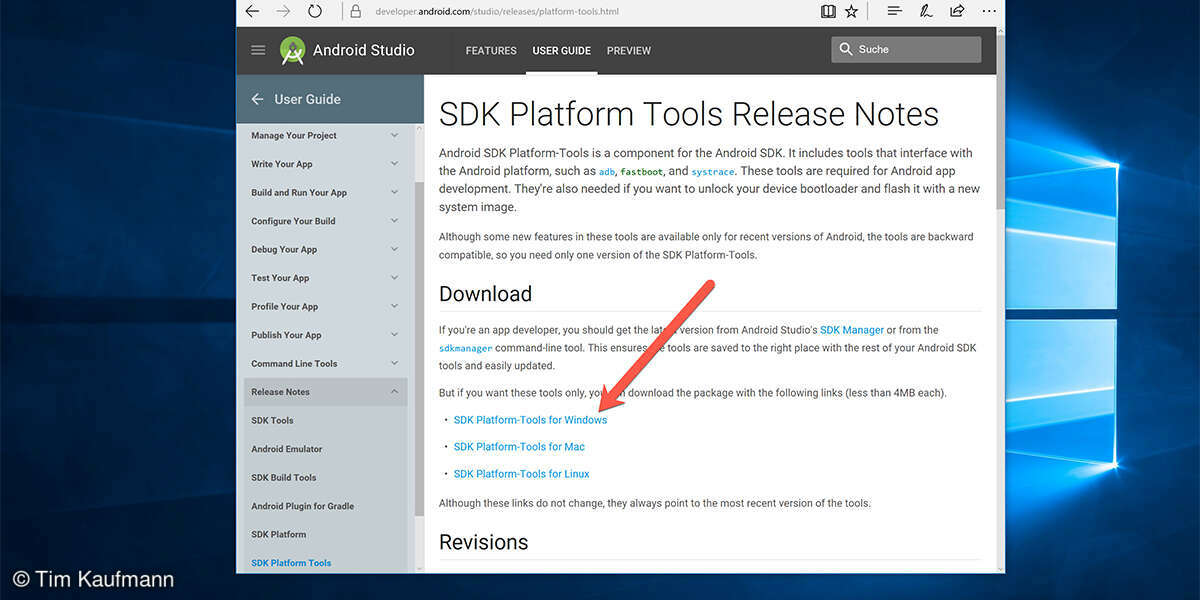Expand the Publish Your App chevron
1200x600 pixels.
click(394, 335)
